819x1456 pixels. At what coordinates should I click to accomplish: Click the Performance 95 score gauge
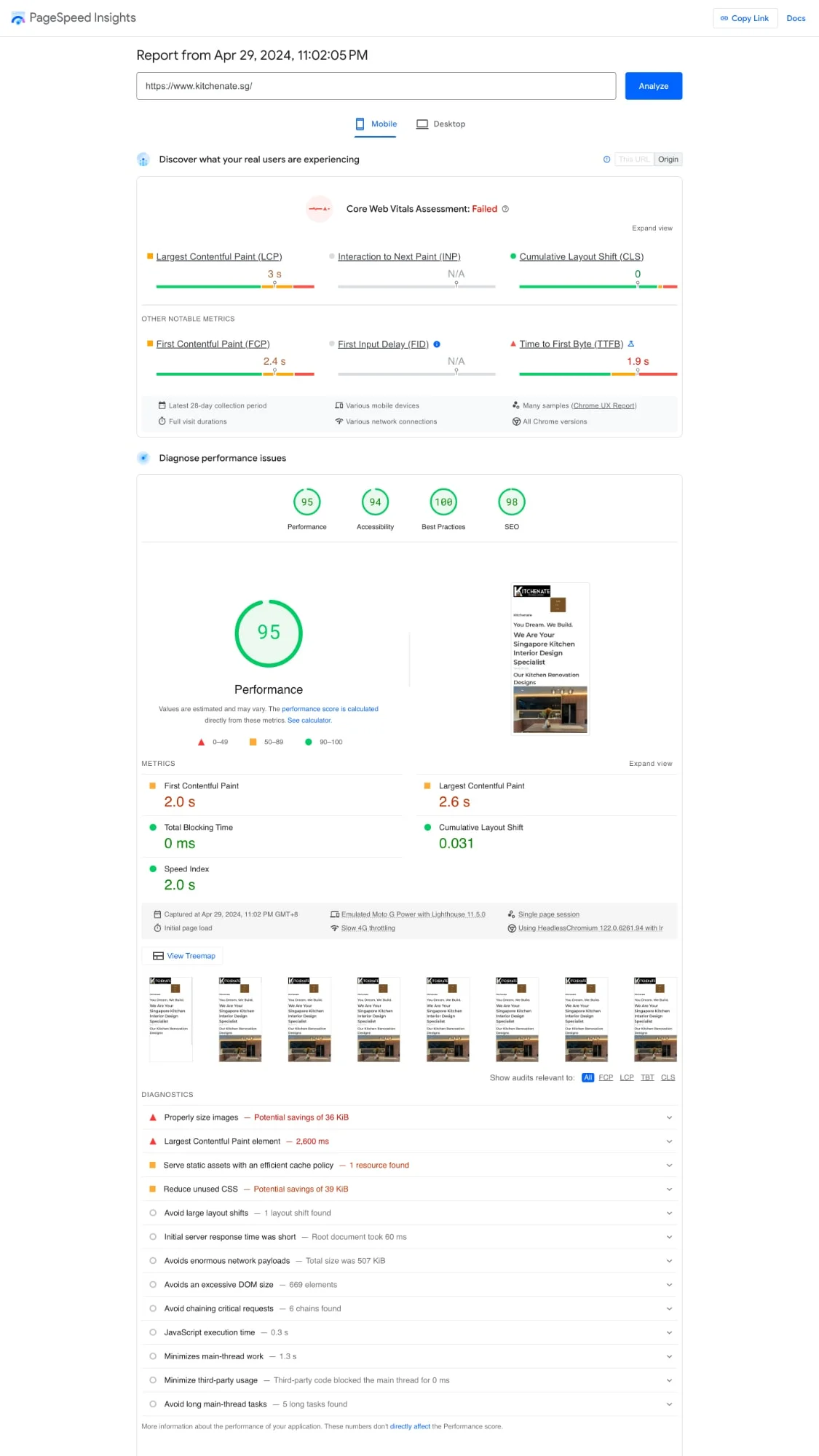pos(307,502)
